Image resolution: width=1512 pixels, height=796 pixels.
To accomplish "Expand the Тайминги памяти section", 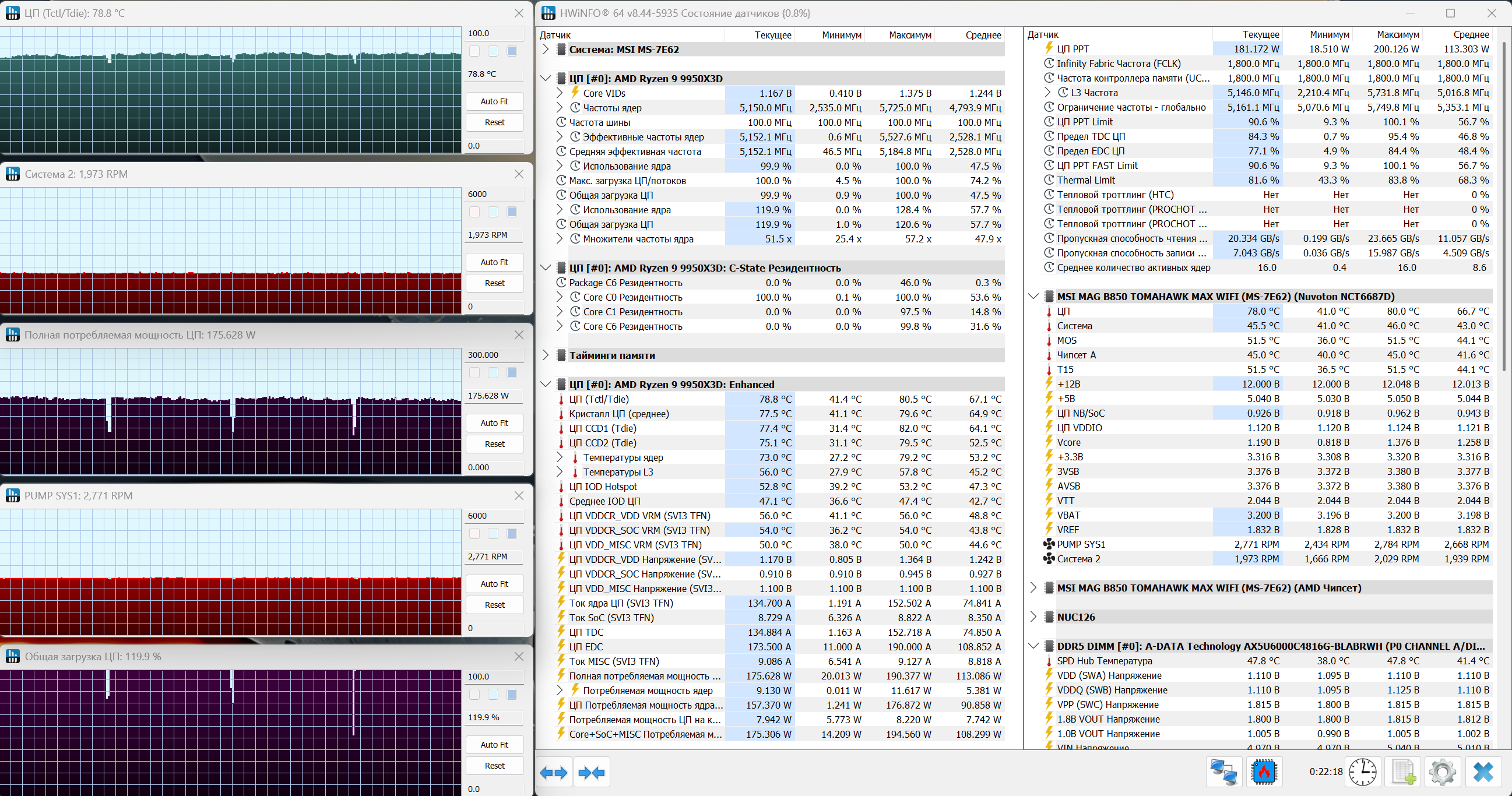I will [x=545, y=355].
